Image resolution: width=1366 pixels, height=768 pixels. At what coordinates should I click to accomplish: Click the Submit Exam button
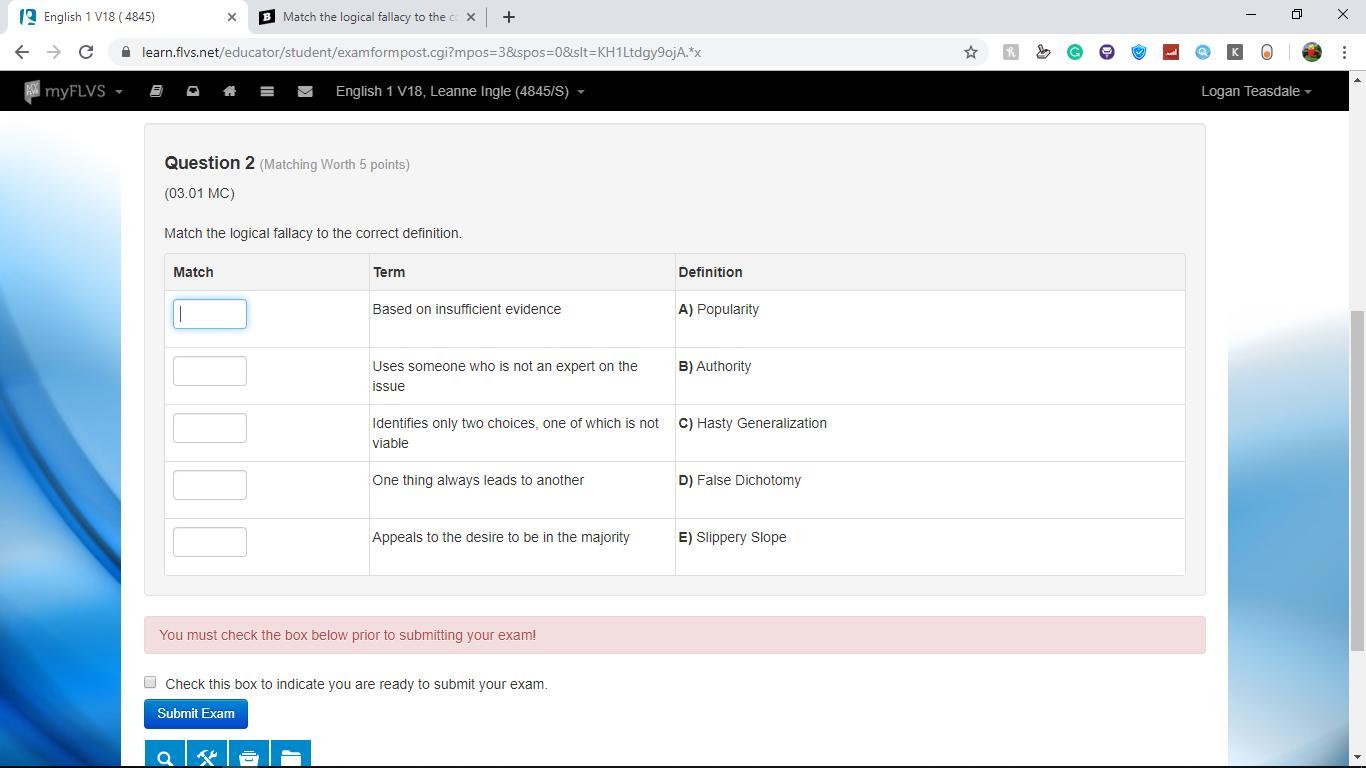[x=196, y=714]
